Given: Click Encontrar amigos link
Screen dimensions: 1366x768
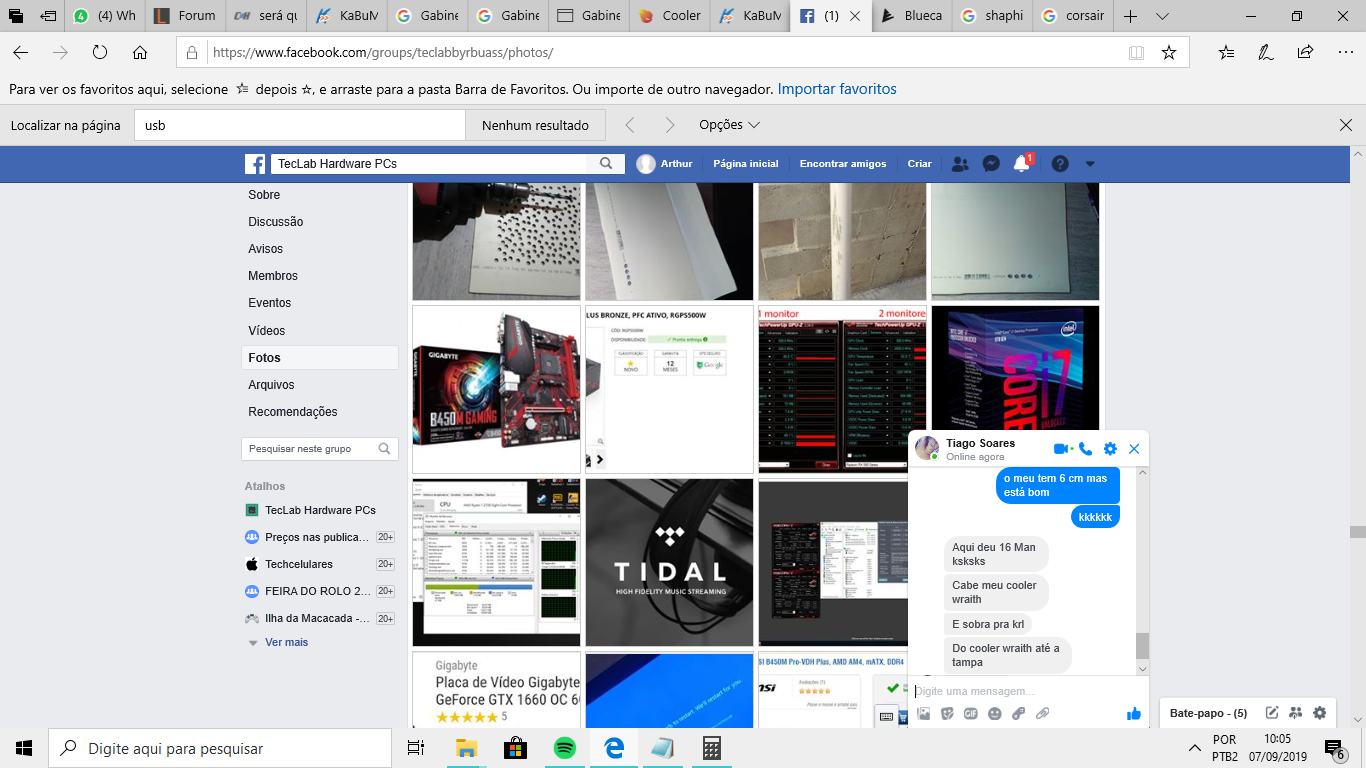Looking at the screenshot, I should [843, 164].
